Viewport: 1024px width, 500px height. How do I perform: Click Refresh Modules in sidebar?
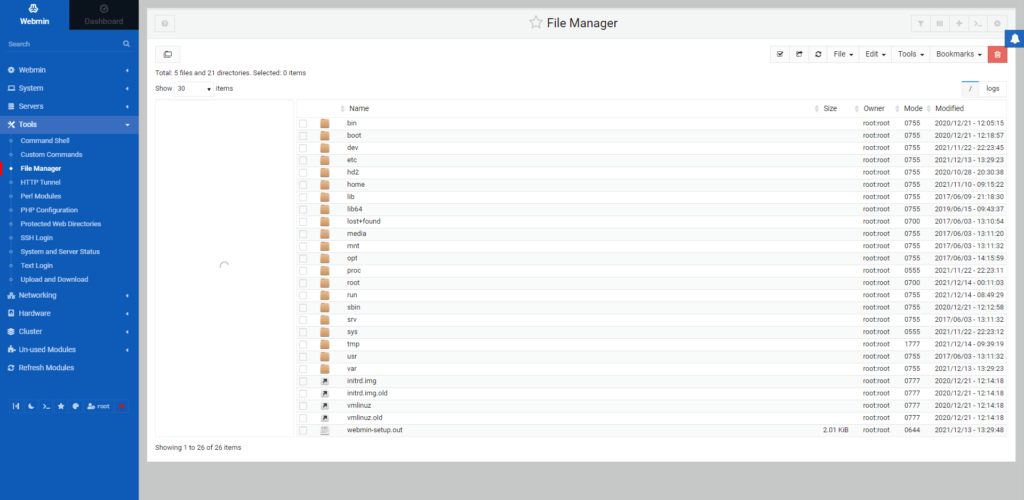46,367
